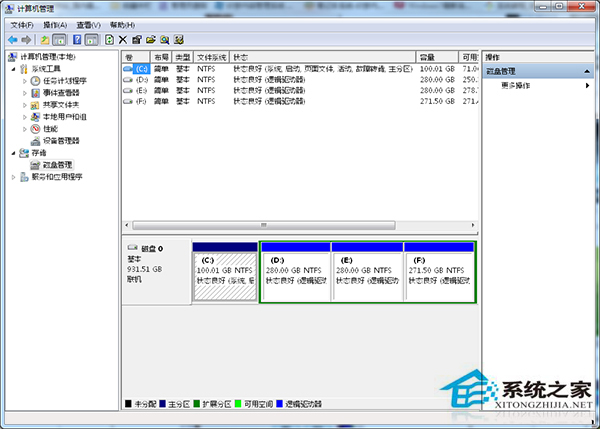Click the 271.50 GB capacity cell in list

[x=437, y=101]
